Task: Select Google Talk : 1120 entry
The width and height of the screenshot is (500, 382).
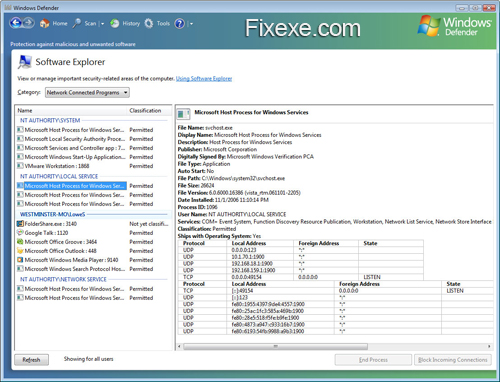Action: pyautogui.click(x=46, y=233)
